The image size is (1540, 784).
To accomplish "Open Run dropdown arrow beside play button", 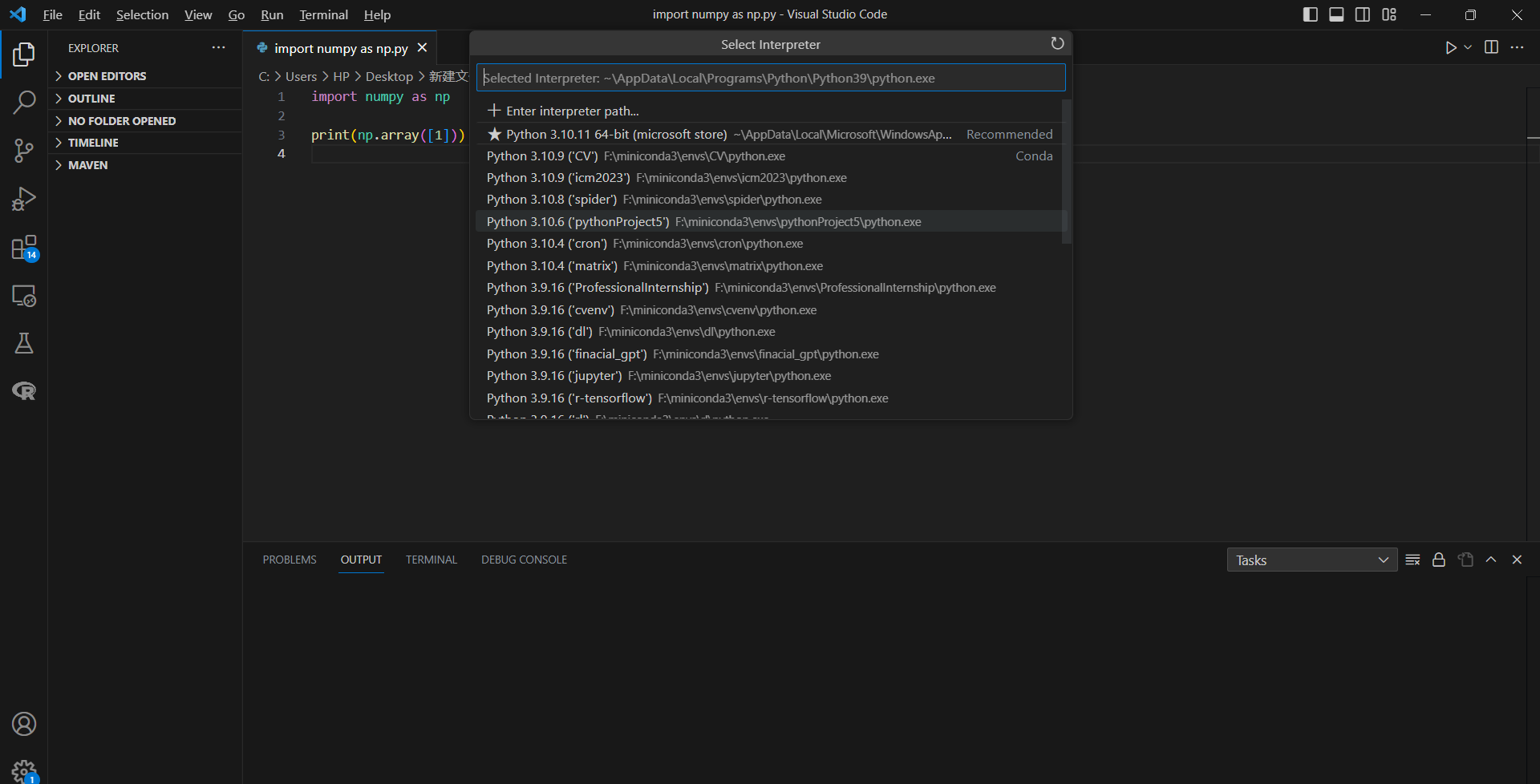I will click(1468, 47).
